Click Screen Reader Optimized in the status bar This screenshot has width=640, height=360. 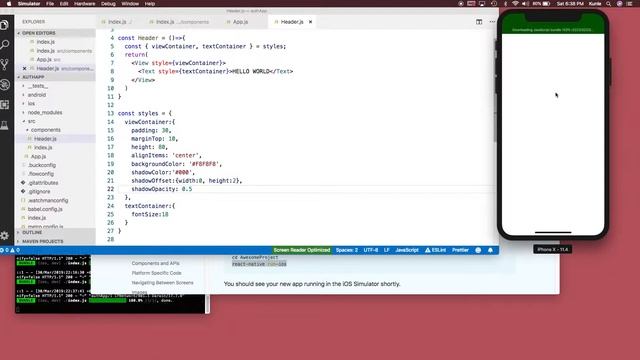tap(302, 250)
